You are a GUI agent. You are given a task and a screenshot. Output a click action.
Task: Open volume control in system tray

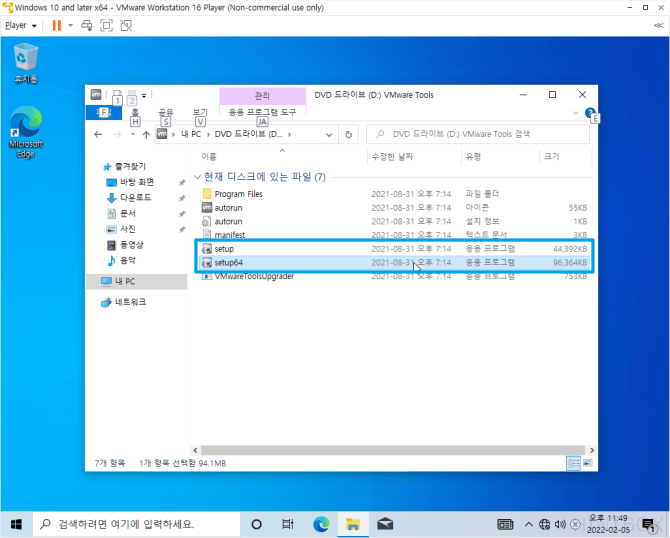click(560, 524)
